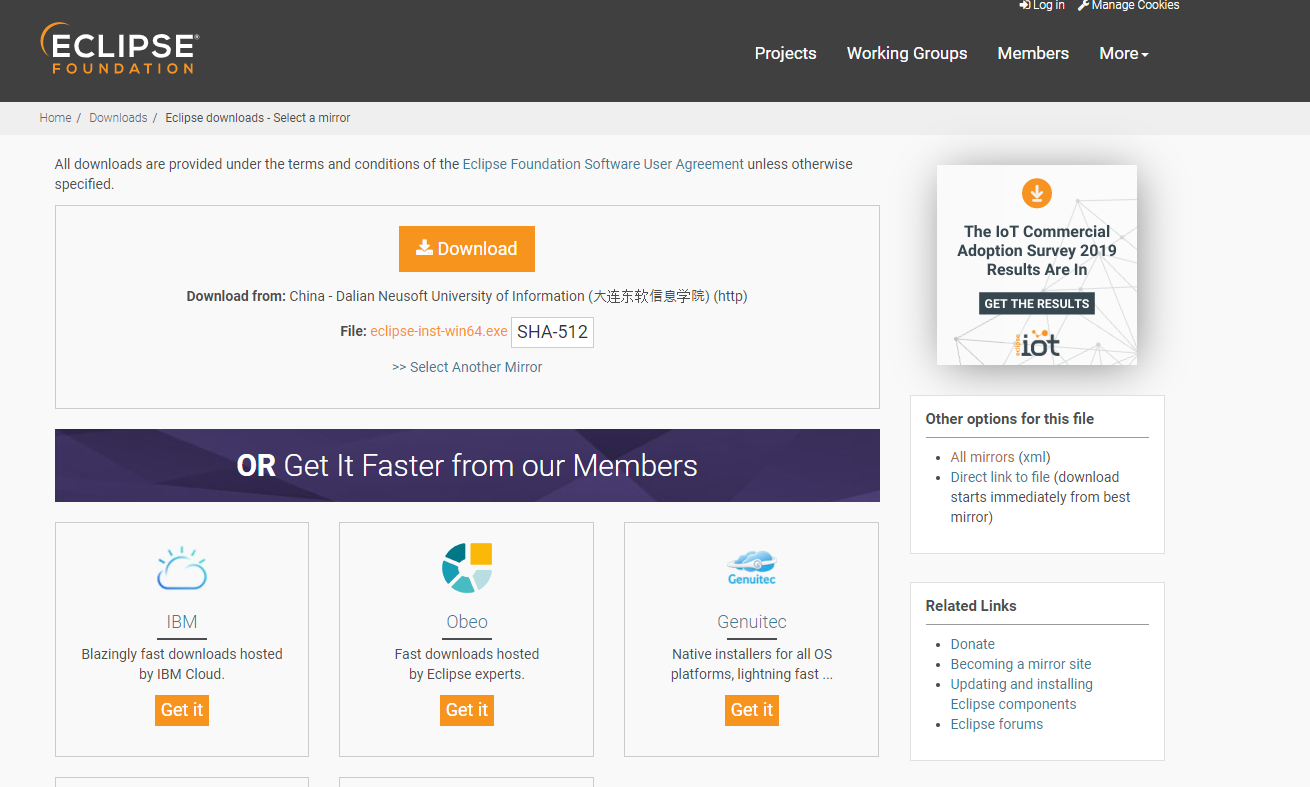Click the orange Download button

(467, 249)
